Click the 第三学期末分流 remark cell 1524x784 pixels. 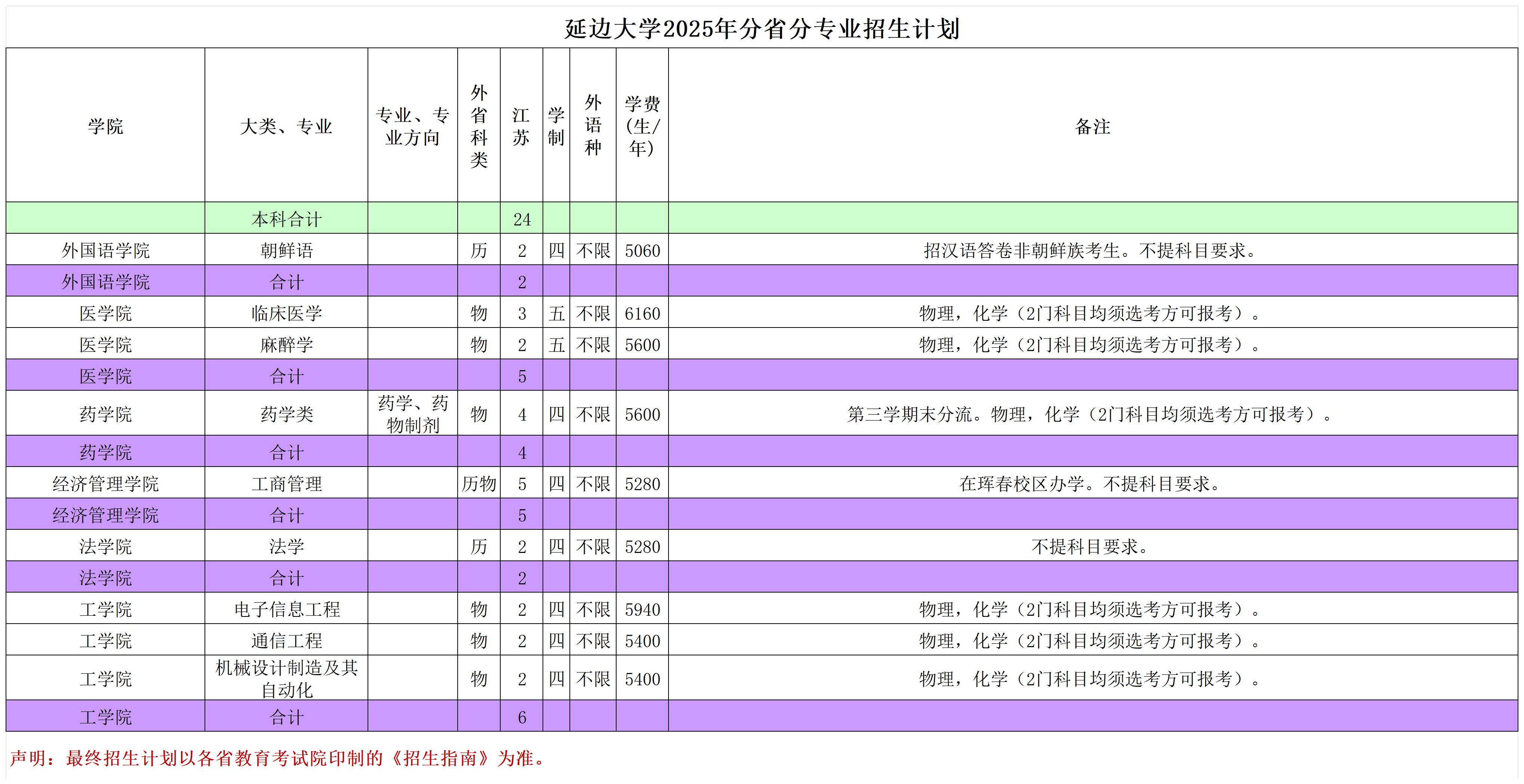tap(1093, 413)
